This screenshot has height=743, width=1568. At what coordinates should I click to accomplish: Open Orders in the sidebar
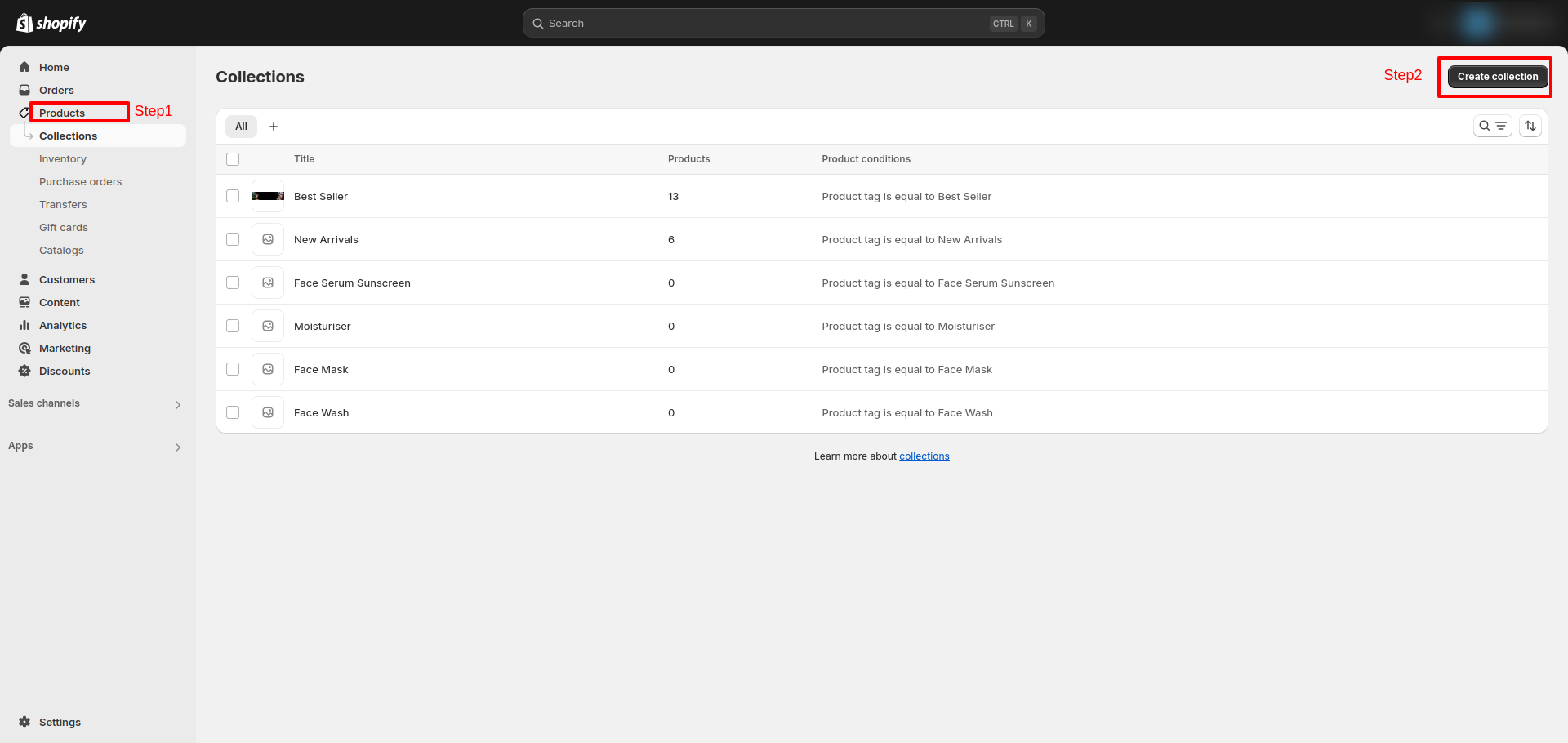point(56,90)
